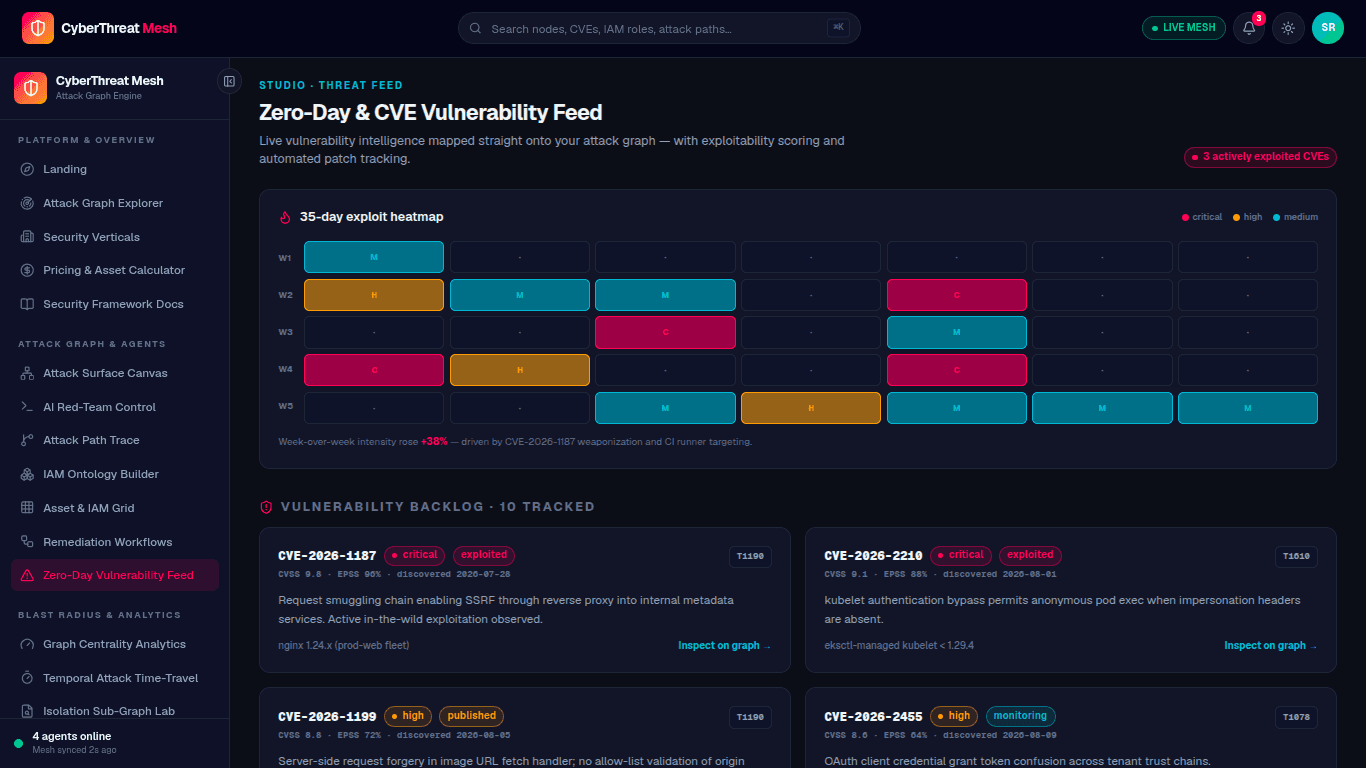This screenshot has width=1366, height=768.
Task: Open Security Verticals page
Action: pyautogui.click(x=115, y=237)
